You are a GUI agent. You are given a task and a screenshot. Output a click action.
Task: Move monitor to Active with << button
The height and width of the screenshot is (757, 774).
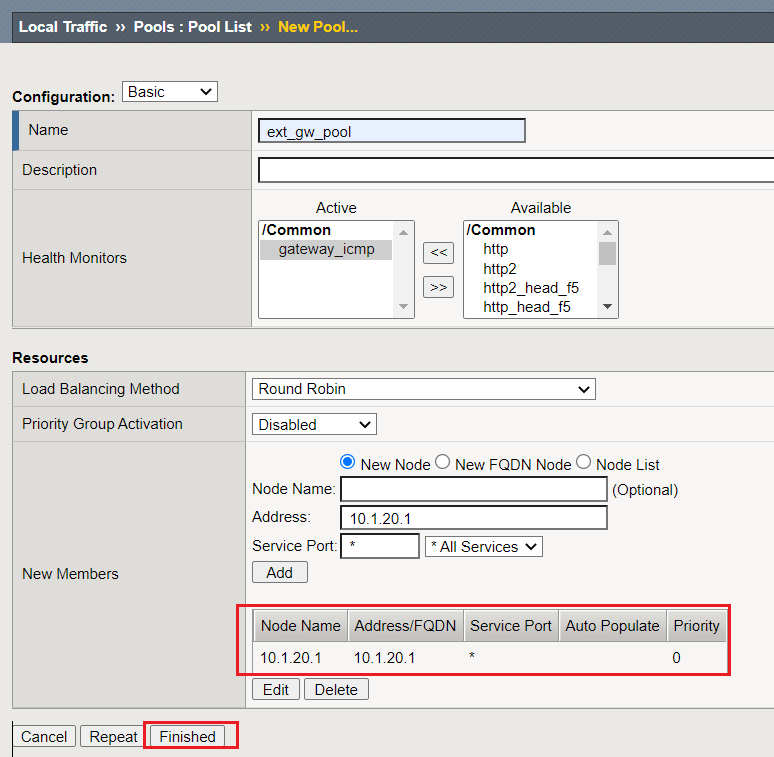pyautogui.click(x=438, y=253)
